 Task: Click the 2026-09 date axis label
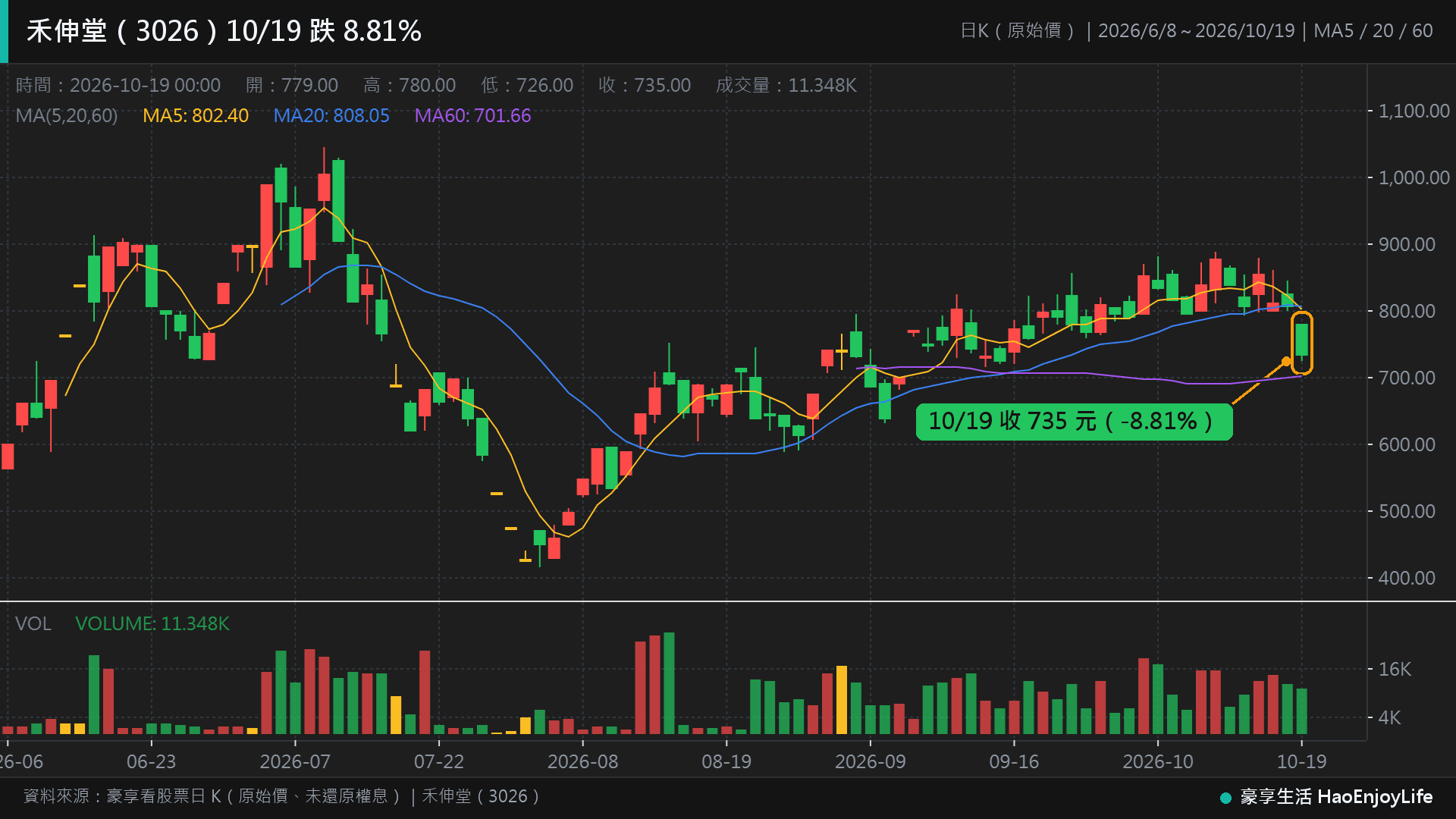pos(871,762)
